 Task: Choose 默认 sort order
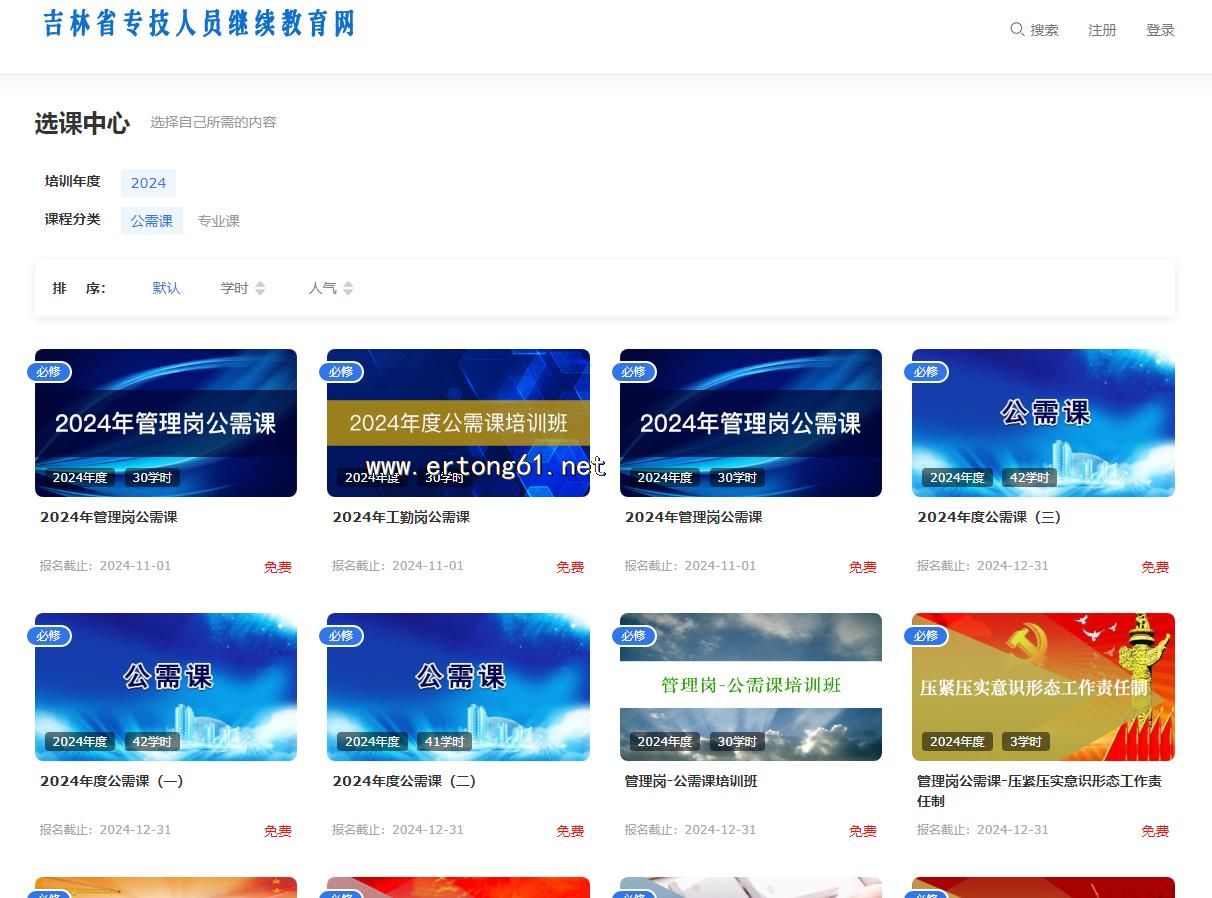point(166,288)
